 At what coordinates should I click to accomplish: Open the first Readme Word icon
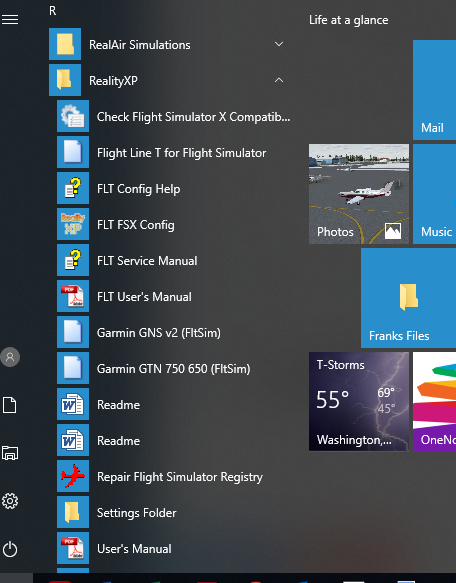tap(73, 404)
